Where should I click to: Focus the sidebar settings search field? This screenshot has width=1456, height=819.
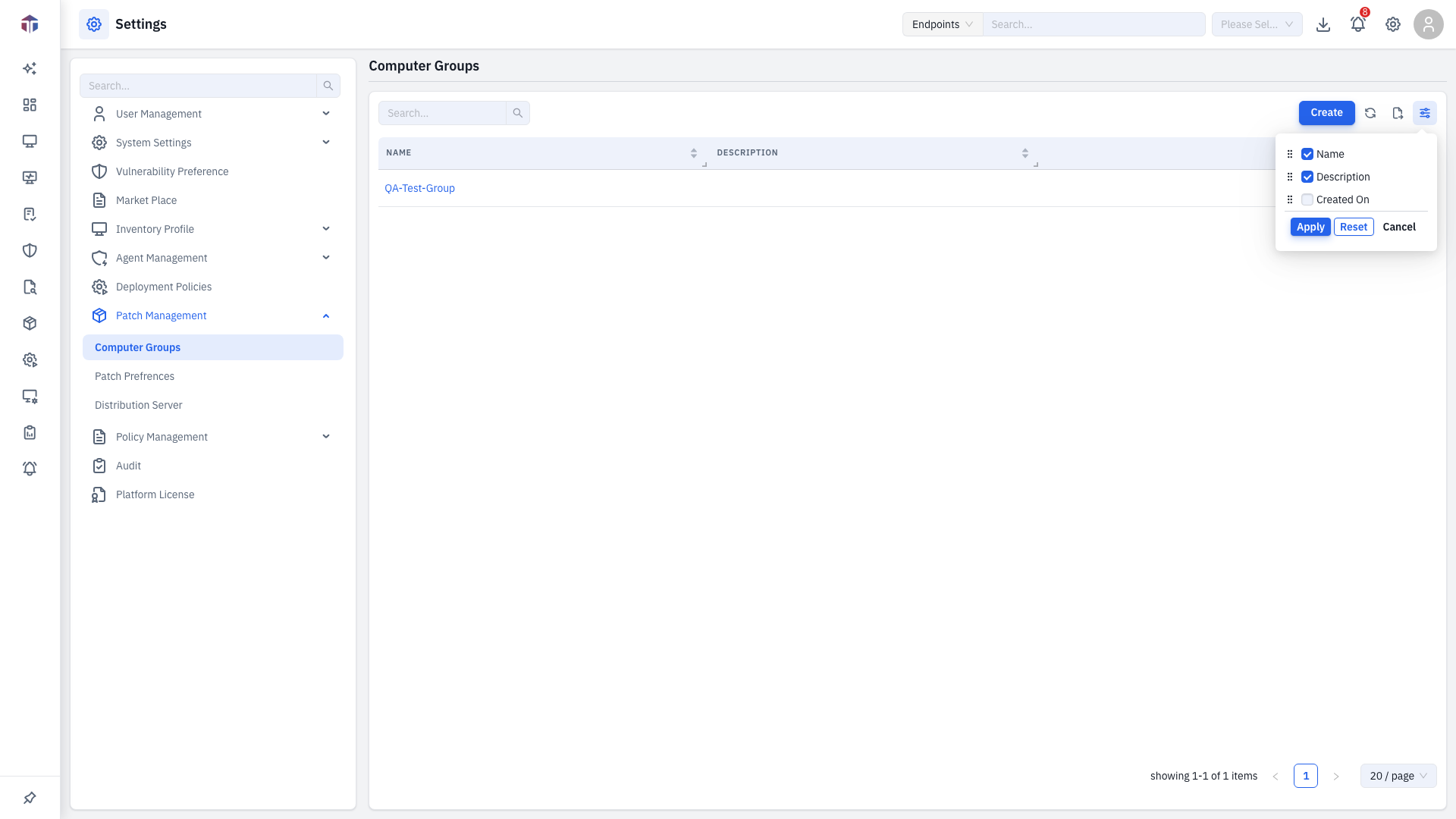(198, 86)
